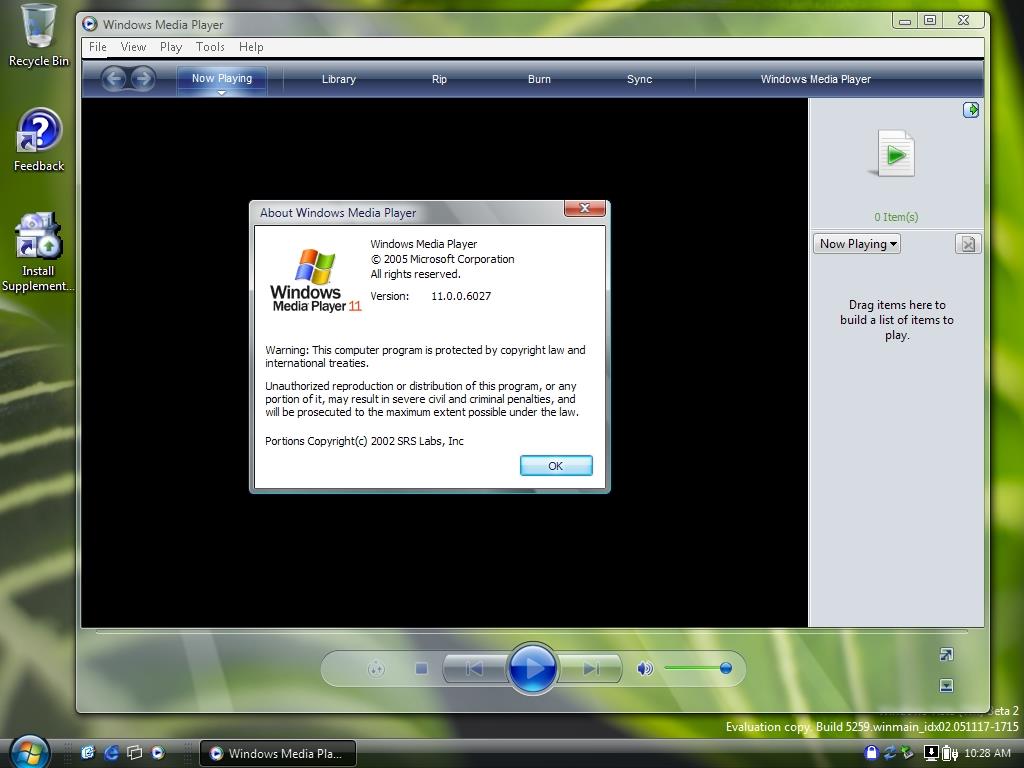The image size is (1024, 768).
Task: Skip to the next track
Action: 590,668
